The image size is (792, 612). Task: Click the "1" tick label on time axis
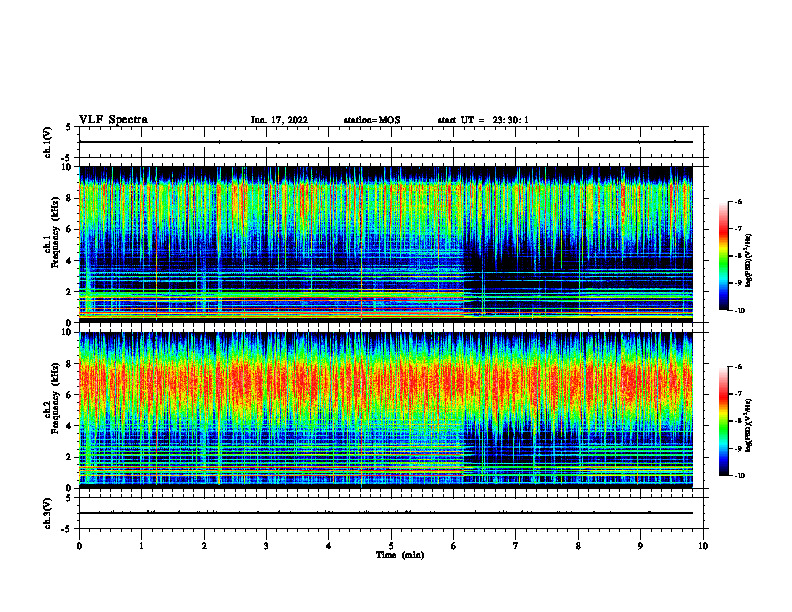click(x=141, y=546)
